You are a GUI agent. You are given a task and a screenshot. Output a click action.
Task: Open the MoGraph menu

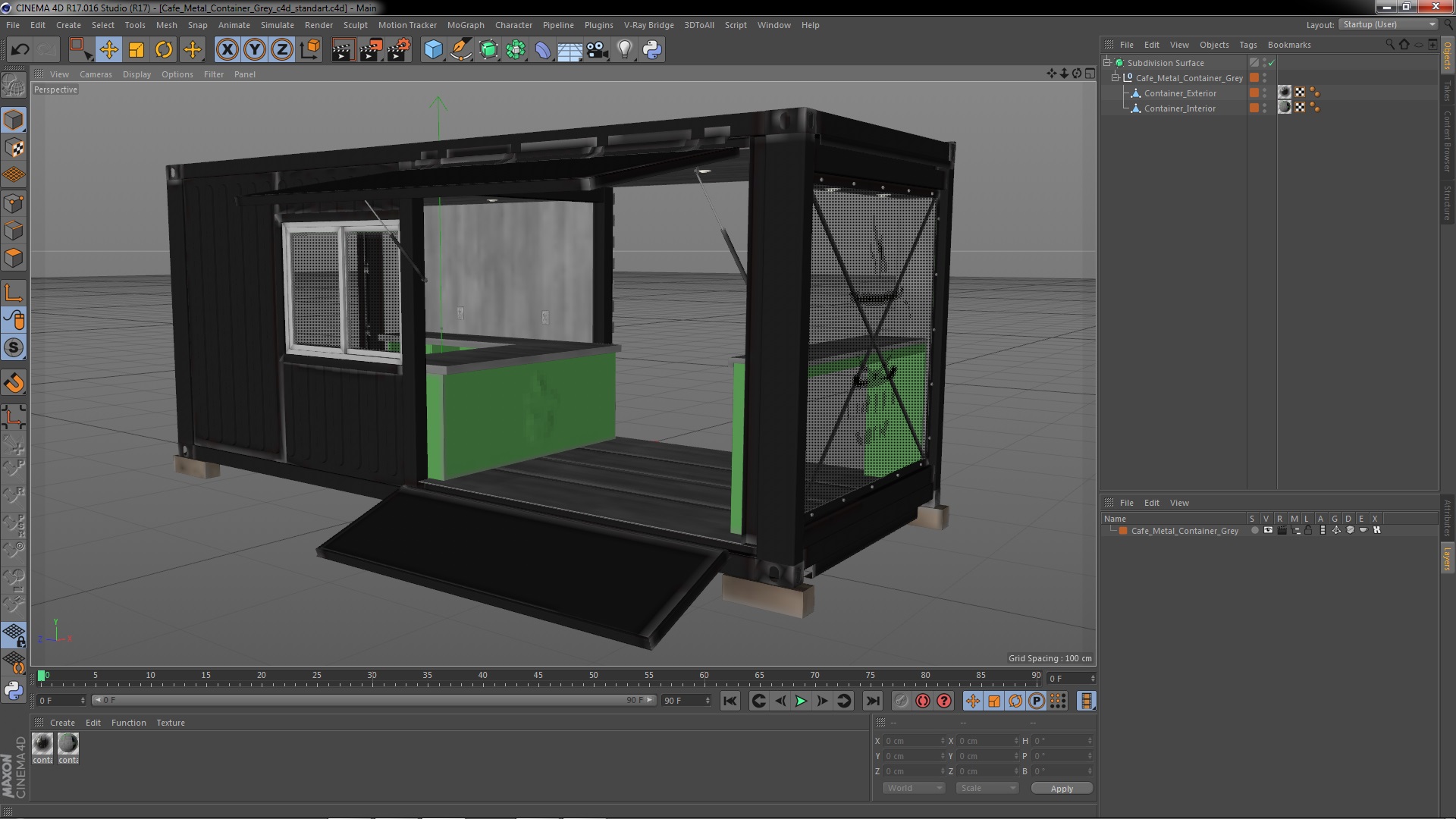coord(466,25)
